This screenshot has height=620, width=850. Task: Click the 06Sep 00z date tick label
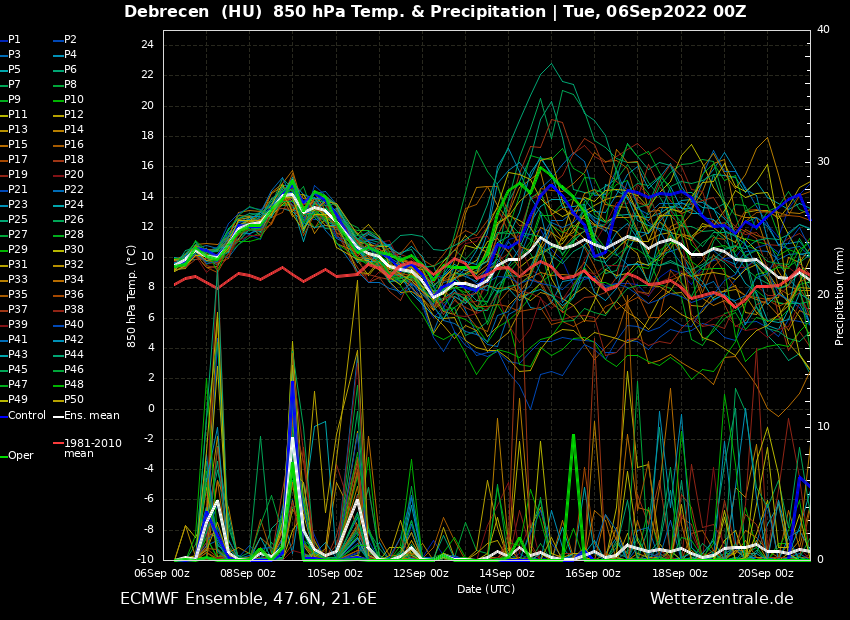tap(162, 573)
